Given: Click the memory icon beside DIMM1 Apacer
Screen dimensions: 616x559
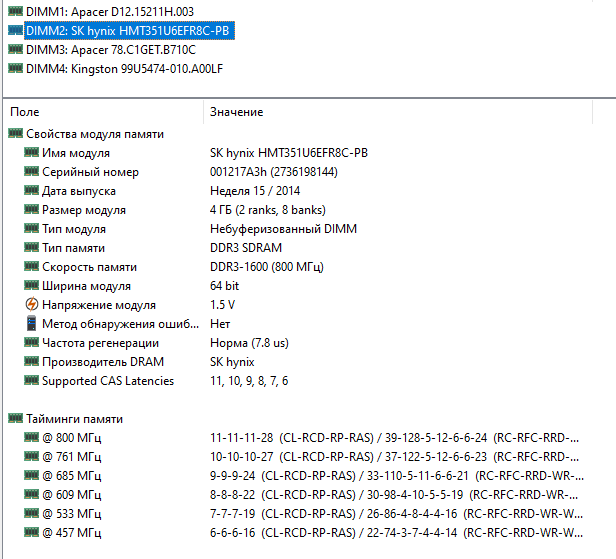Looking at the screenshot, I should pos(15,11).
